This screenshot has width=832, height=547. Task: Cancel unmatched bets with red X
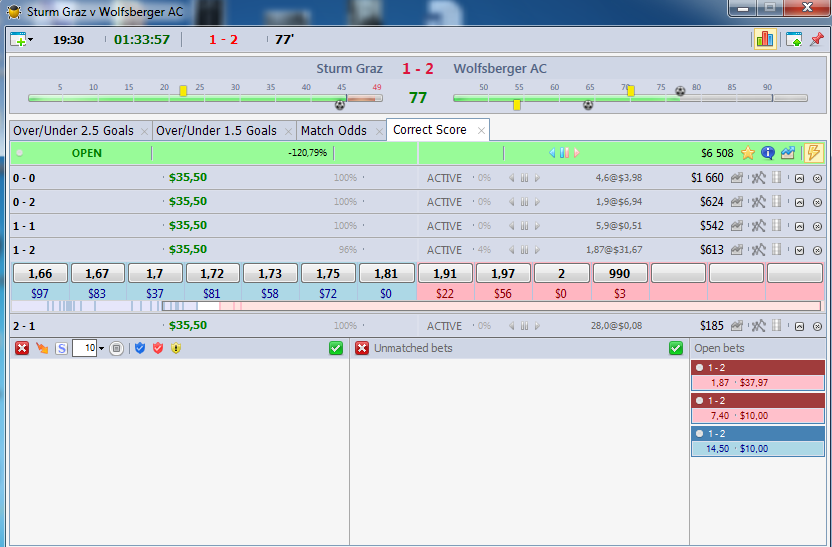[x=362, y=348]
